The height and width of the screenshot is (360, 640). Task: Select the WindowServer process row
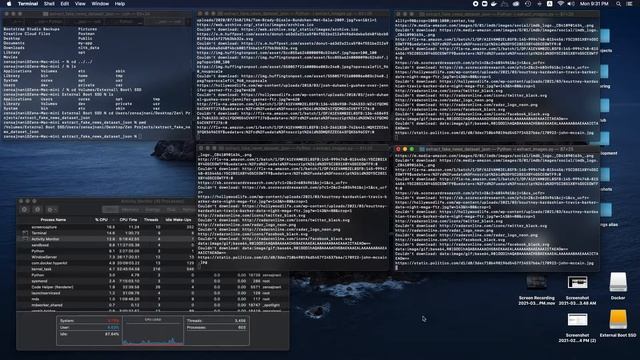tap(107, 257)
